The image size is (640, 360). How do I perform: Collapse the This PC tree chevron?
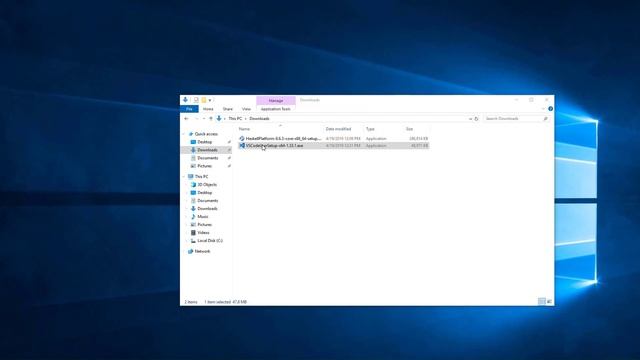point(183,177)
